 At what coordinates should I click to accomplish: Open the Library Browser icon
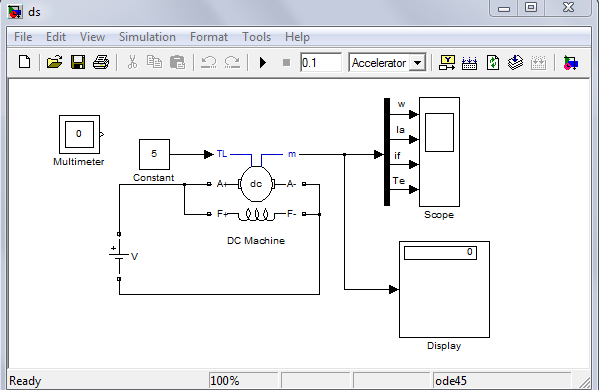(571, 63)
